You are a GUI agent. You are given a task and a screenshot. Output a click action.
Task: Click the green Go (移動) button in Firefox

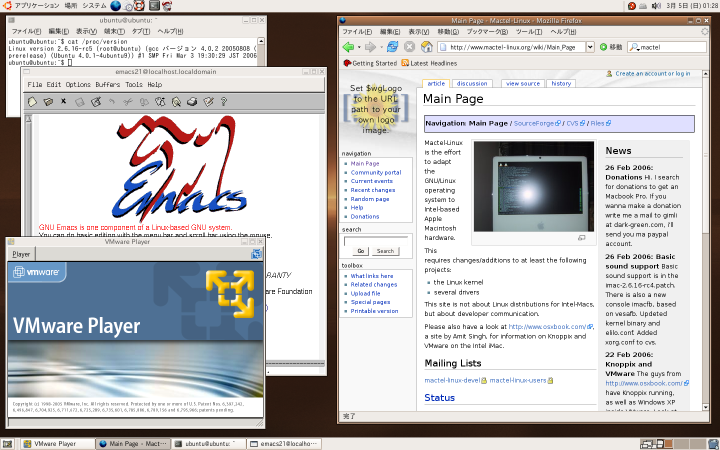tap(611, 47)
